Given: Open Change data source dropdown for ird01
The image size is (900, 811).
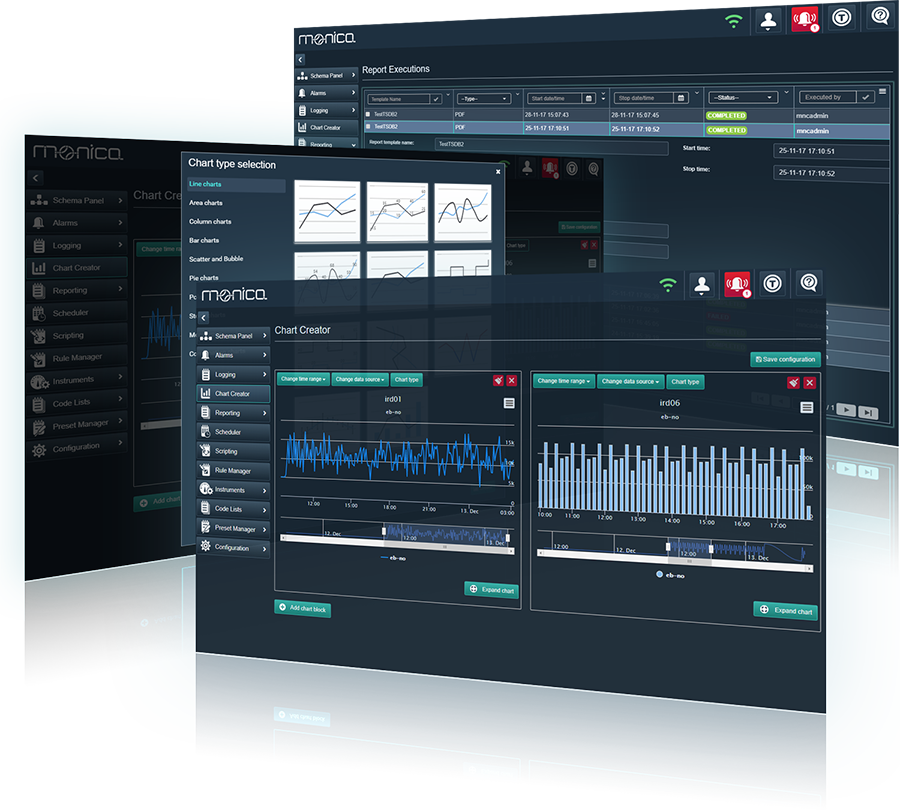Looking at the screenshot, I should tap(360, 379).
